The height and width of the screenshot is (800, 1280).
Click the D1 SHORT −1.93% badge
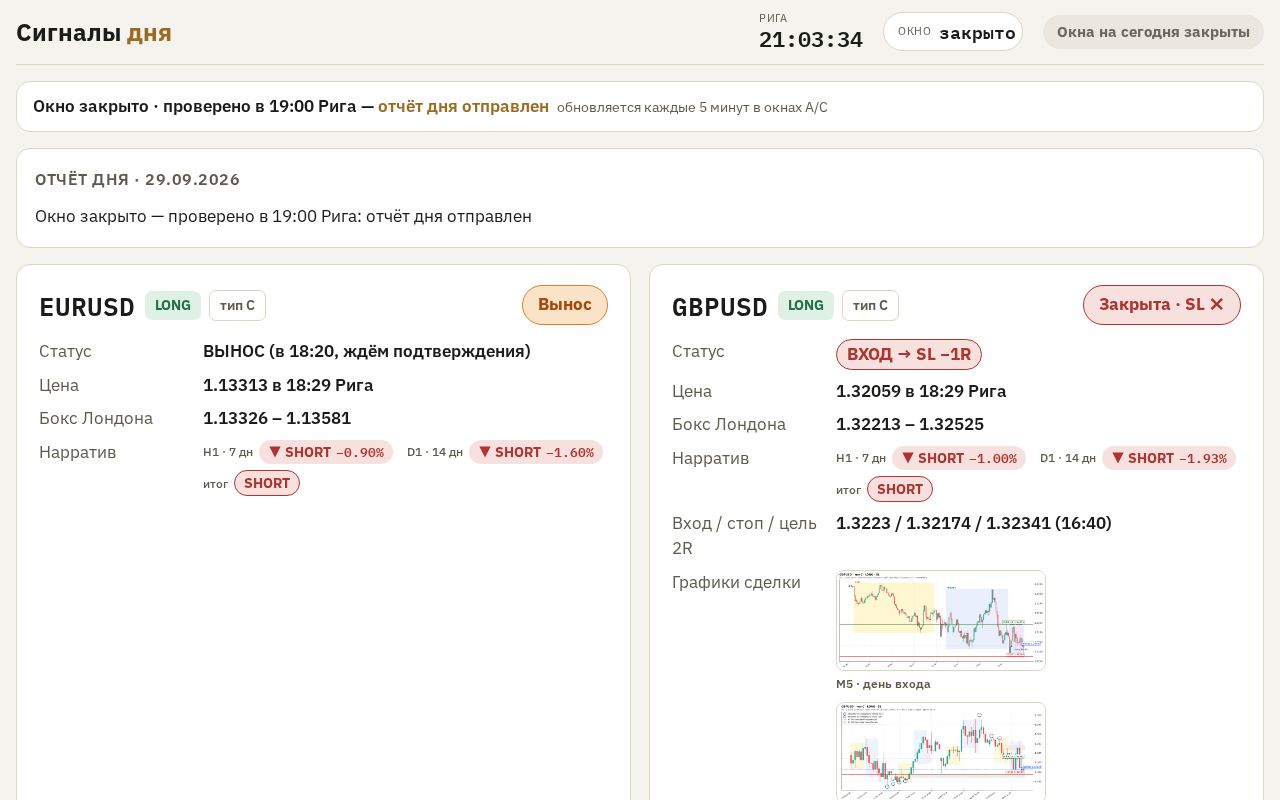(1169, 458)
